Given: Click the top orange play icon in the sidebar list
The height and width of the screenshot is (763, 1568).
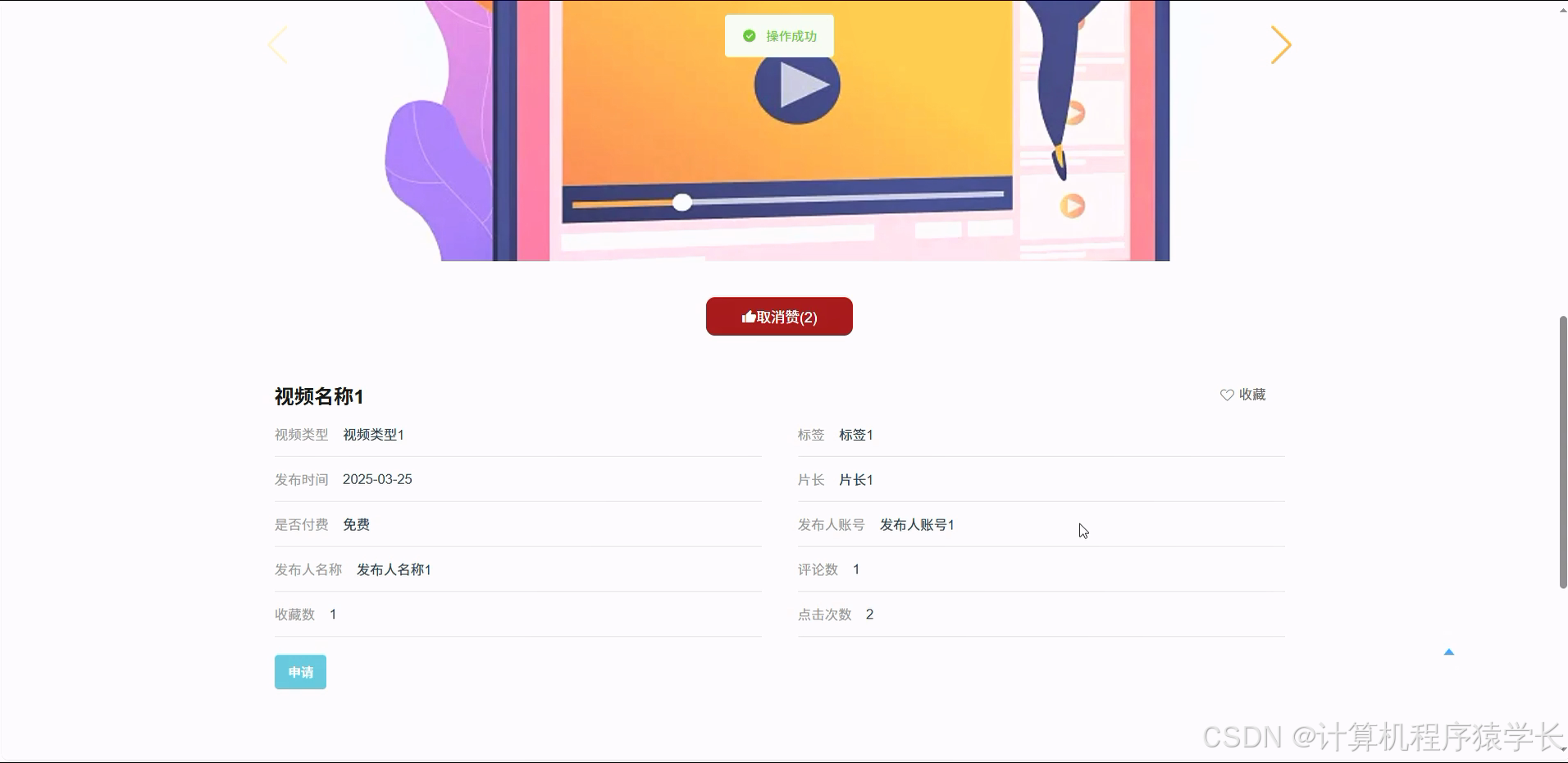Looking at the screenshot, I should (1074, 114).
